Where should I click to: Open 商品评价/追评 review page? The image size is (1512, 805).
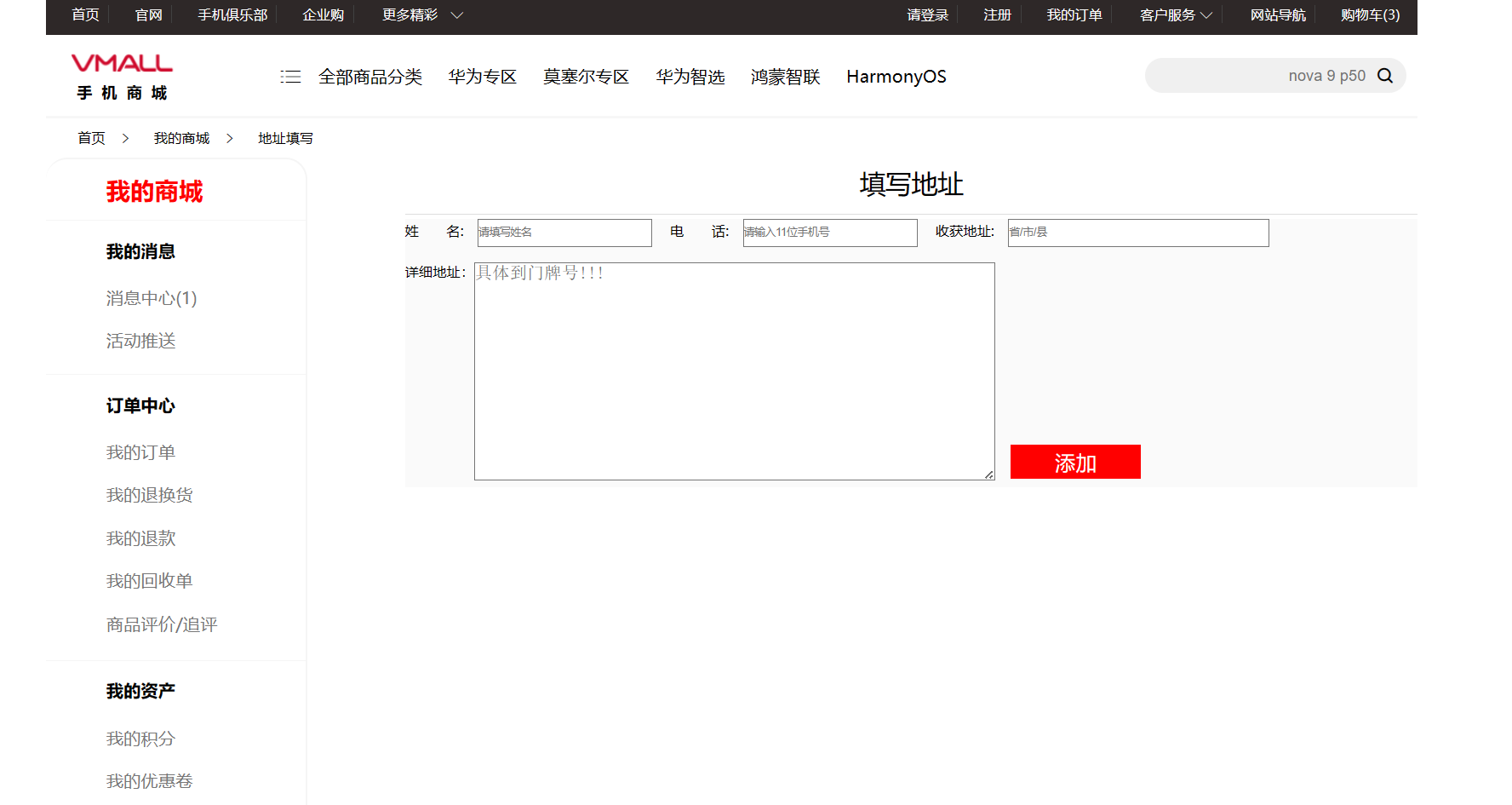tap(161, 624)
